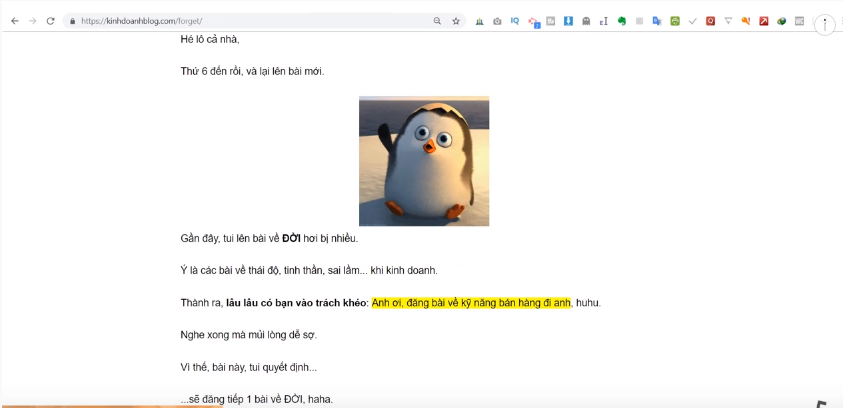The image size is (843, 408).
Task: Open the blue download arrow extension
Action: coord(568,21)
